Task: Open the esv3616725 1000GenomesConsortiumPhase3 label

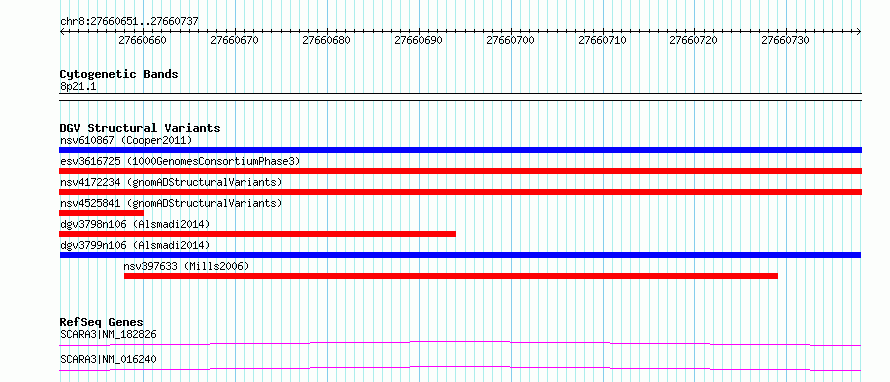Action: [180, 161]
